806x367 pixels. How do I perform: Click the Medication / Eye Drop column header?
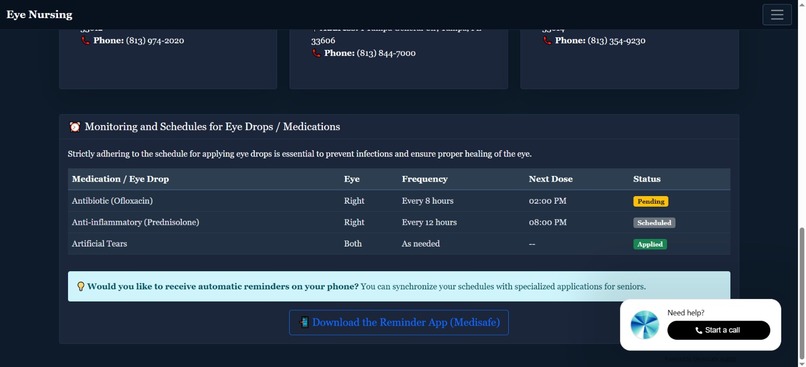120,179
